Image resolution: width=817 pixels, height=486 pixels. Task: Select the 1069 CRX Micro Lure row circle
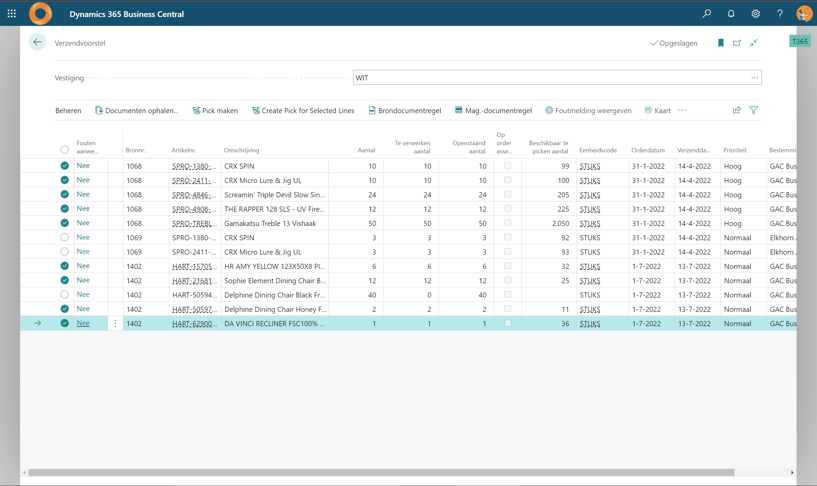pos(64,252)
